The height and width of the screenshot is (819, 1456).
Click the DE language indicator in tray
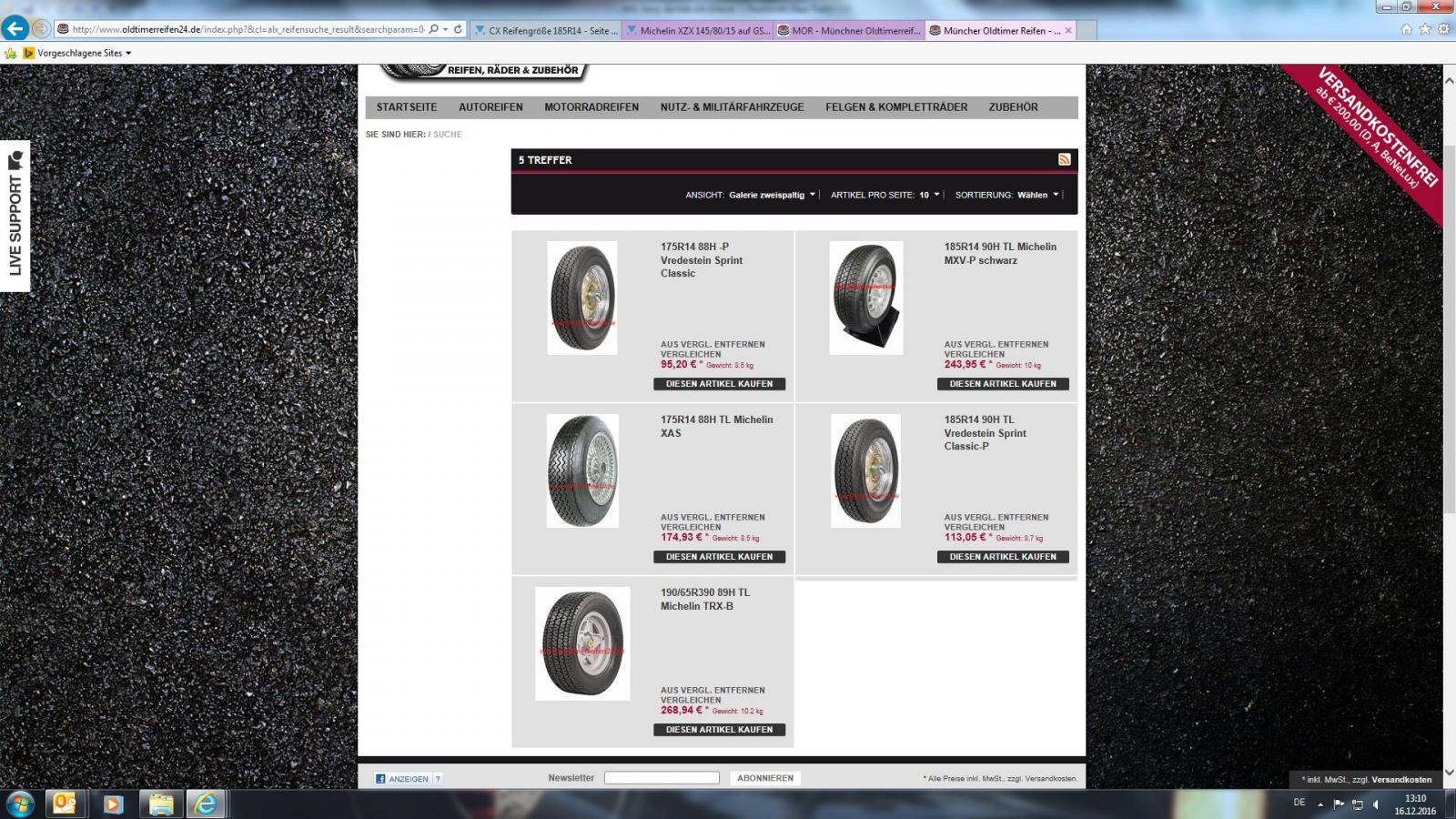[1299, 803]
